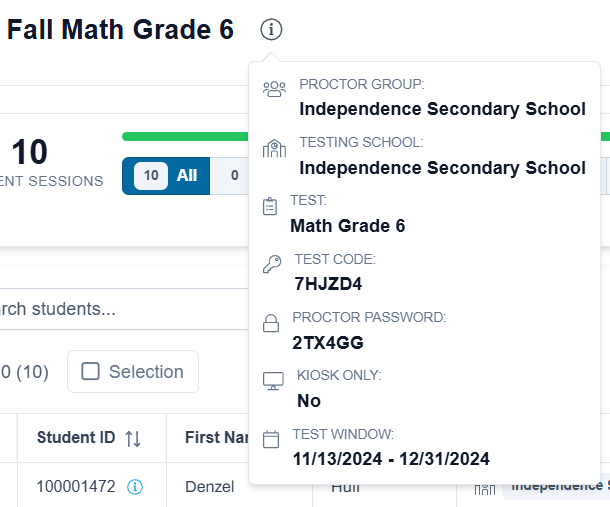This screenshot has height=507, width=610.
Task: Click the test clipboard icon
Action: (x=270, y=206)
